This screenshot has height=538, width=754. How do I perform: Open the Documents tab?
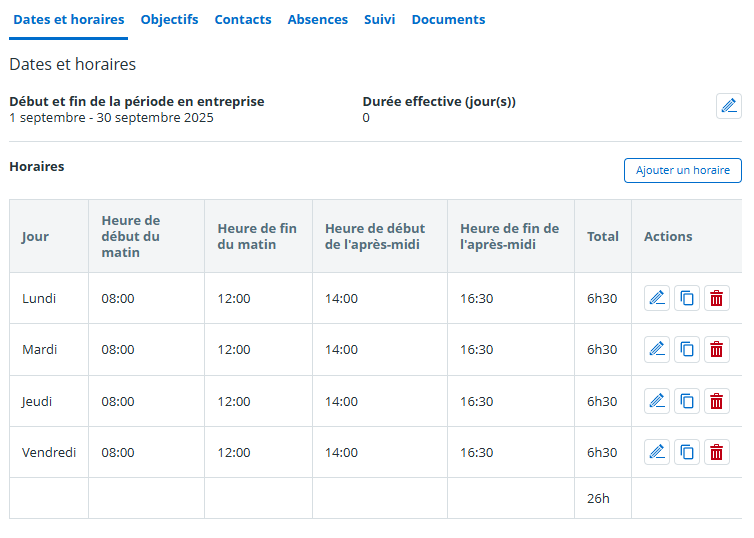pos(448,20)
